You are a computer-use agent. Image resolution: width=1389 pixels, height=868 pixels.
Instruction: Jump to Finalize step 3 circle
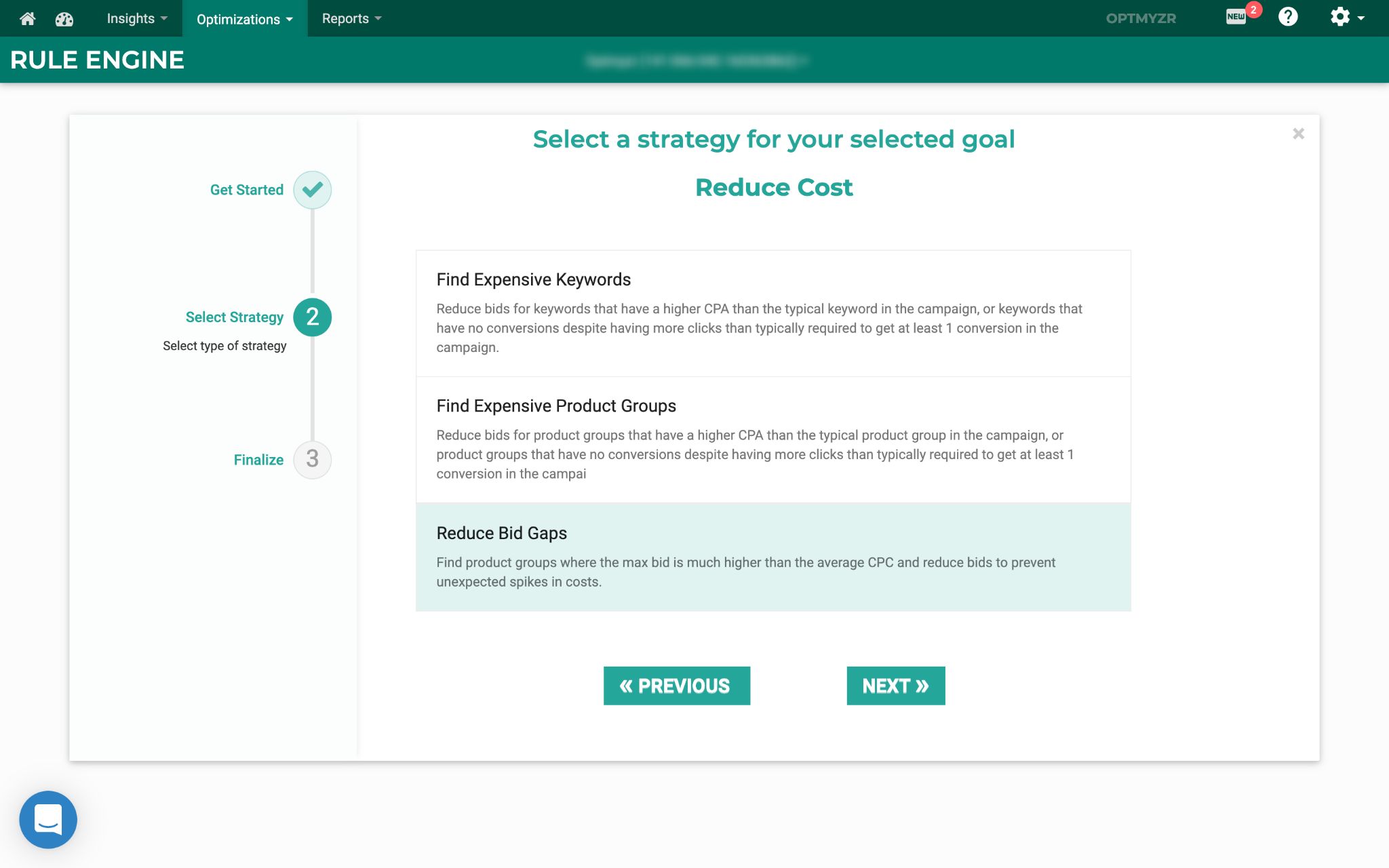click(x=312, y=459)
